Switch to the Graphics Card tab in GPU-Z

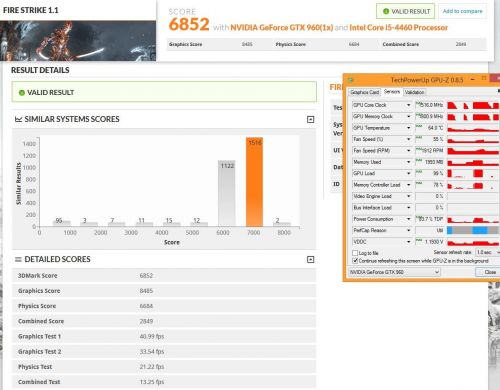click(x=365, y=92)
